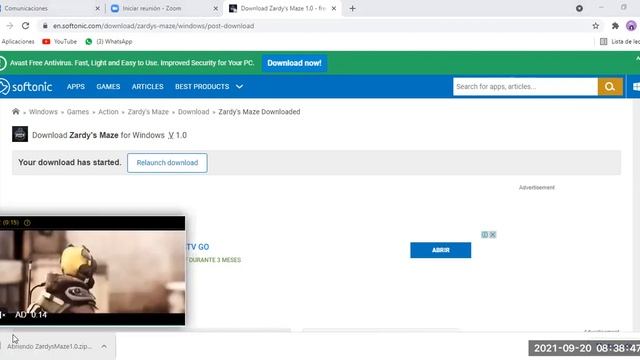
Task: Open the Chrome extensions puzzle icon
Action: point(615,26)
